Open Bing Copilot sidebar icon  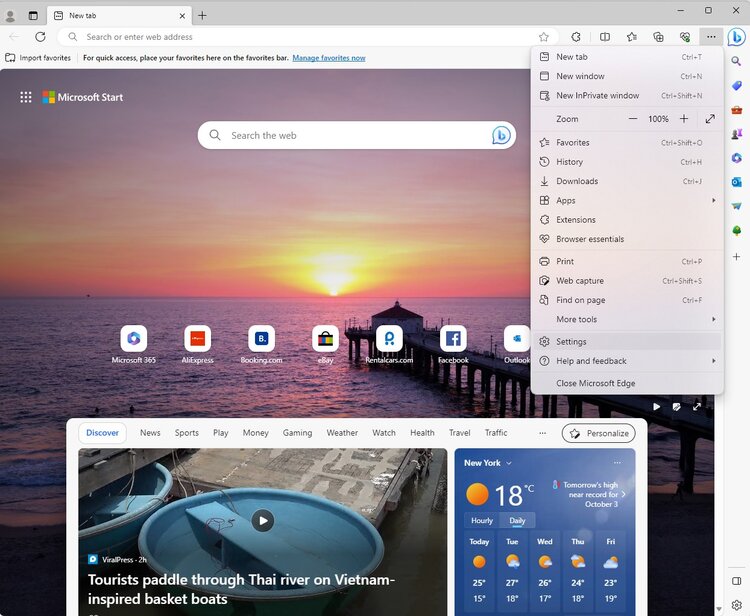(737, 37)
